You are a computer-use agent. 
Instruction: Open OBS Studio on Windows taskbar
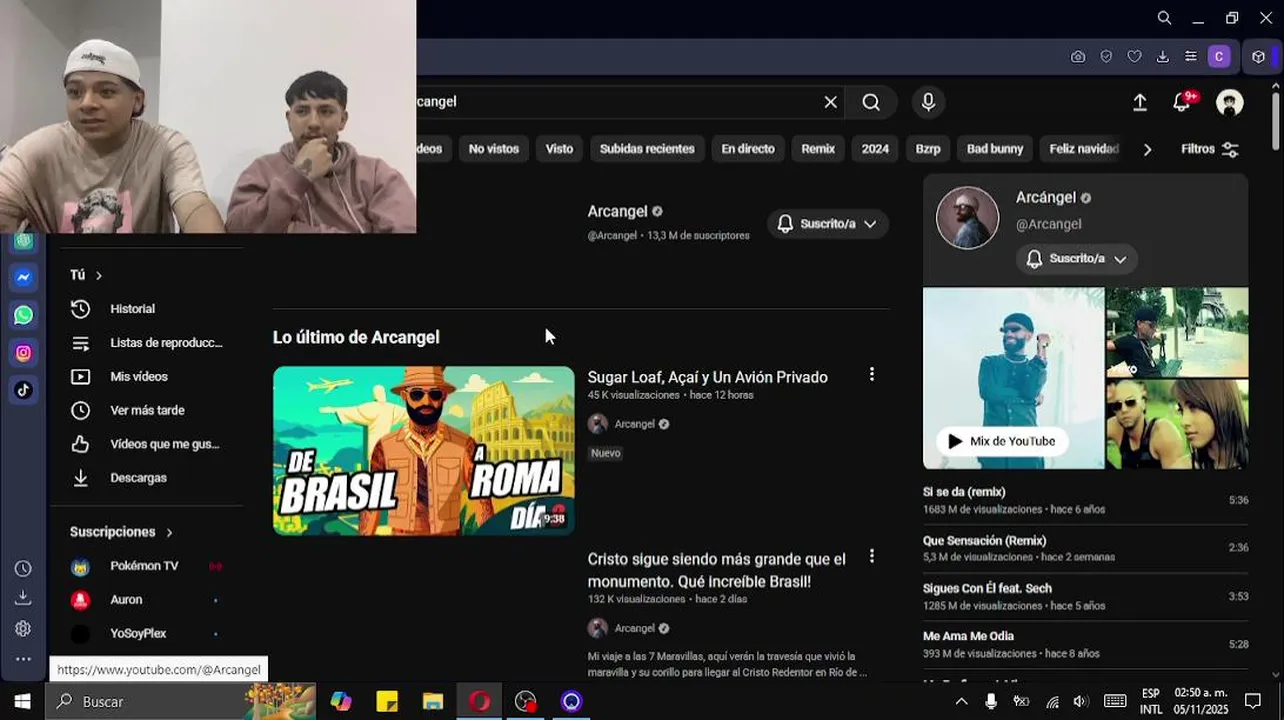click(526, 701)
